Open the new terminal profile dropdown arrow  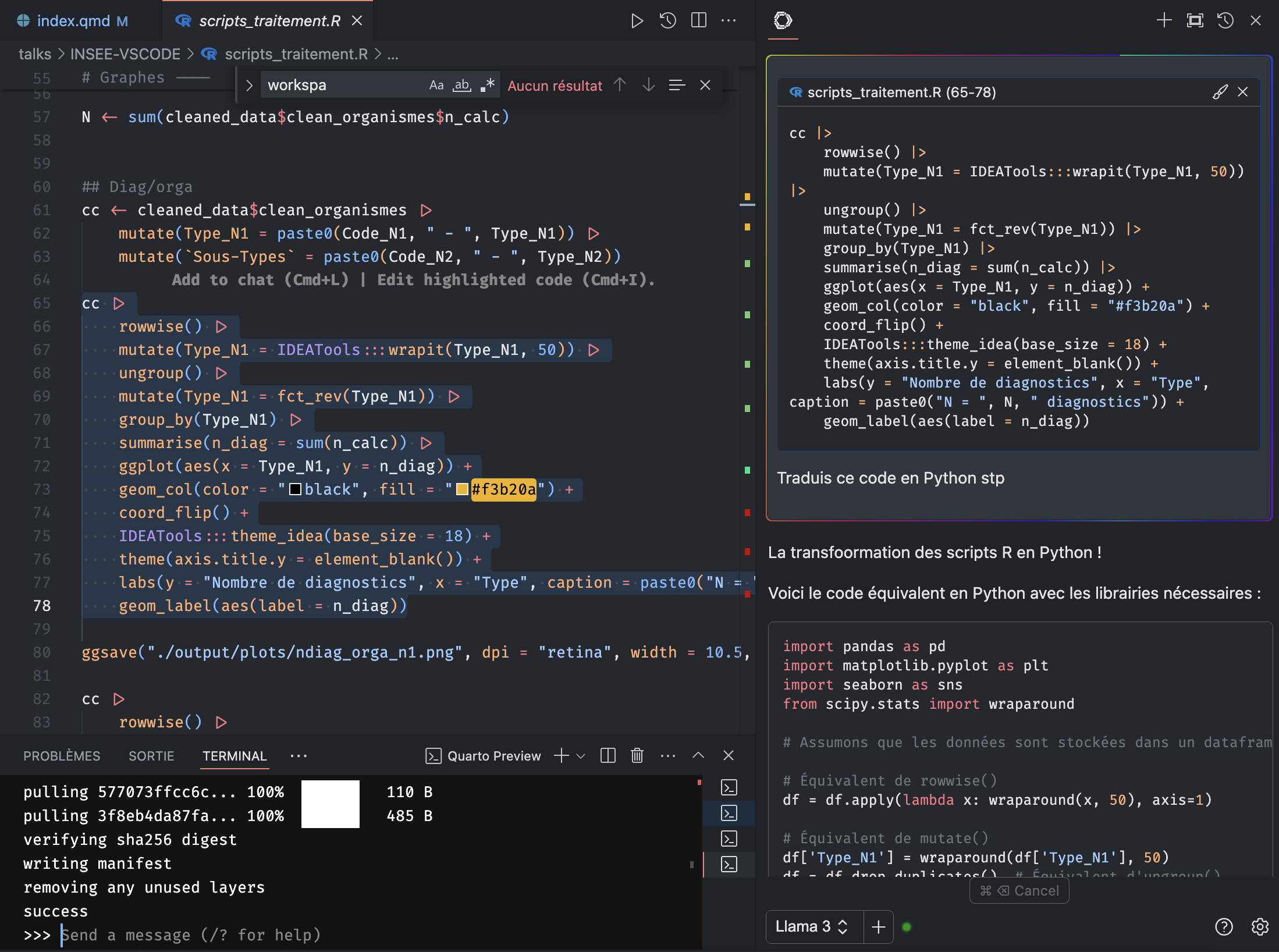[581, 756]
